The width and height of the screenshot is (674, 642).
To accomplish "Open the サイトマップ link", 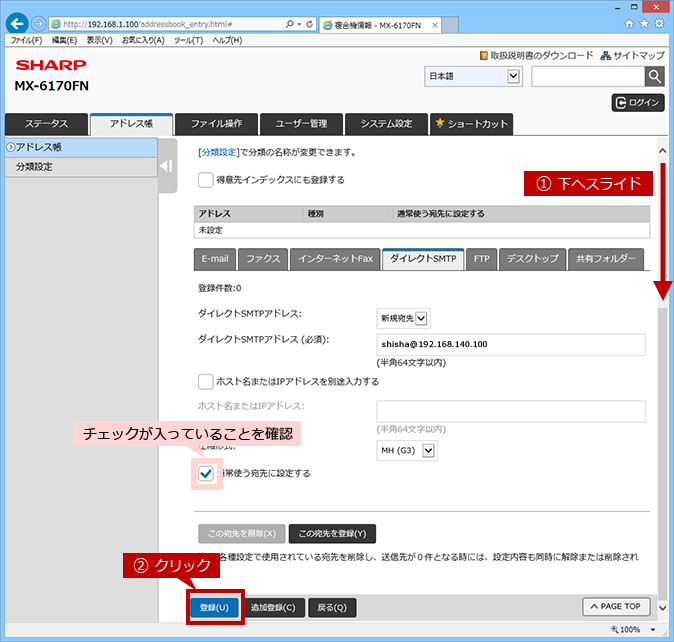I will pyautogui.click(x=633, y=55).
